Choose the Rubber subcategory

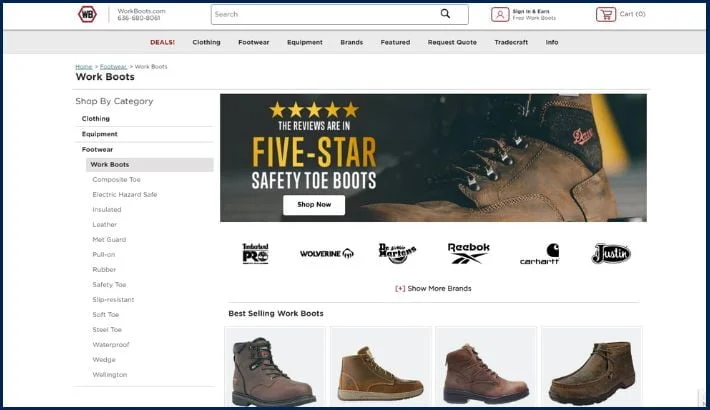tap(104, 270)
